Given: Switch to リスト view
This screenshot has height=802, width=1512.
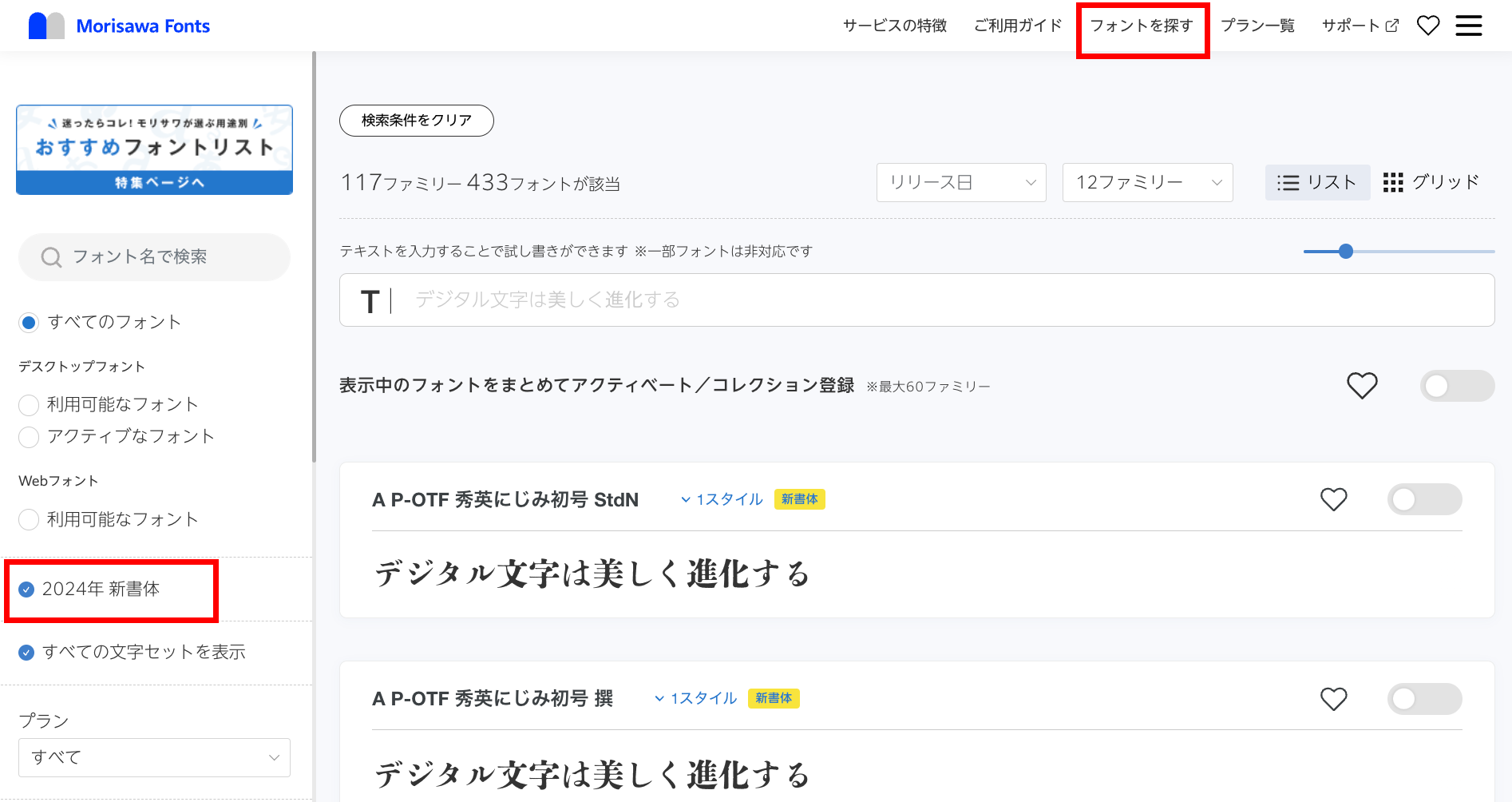Looking at the screenshot, I should coord(1317,183).
